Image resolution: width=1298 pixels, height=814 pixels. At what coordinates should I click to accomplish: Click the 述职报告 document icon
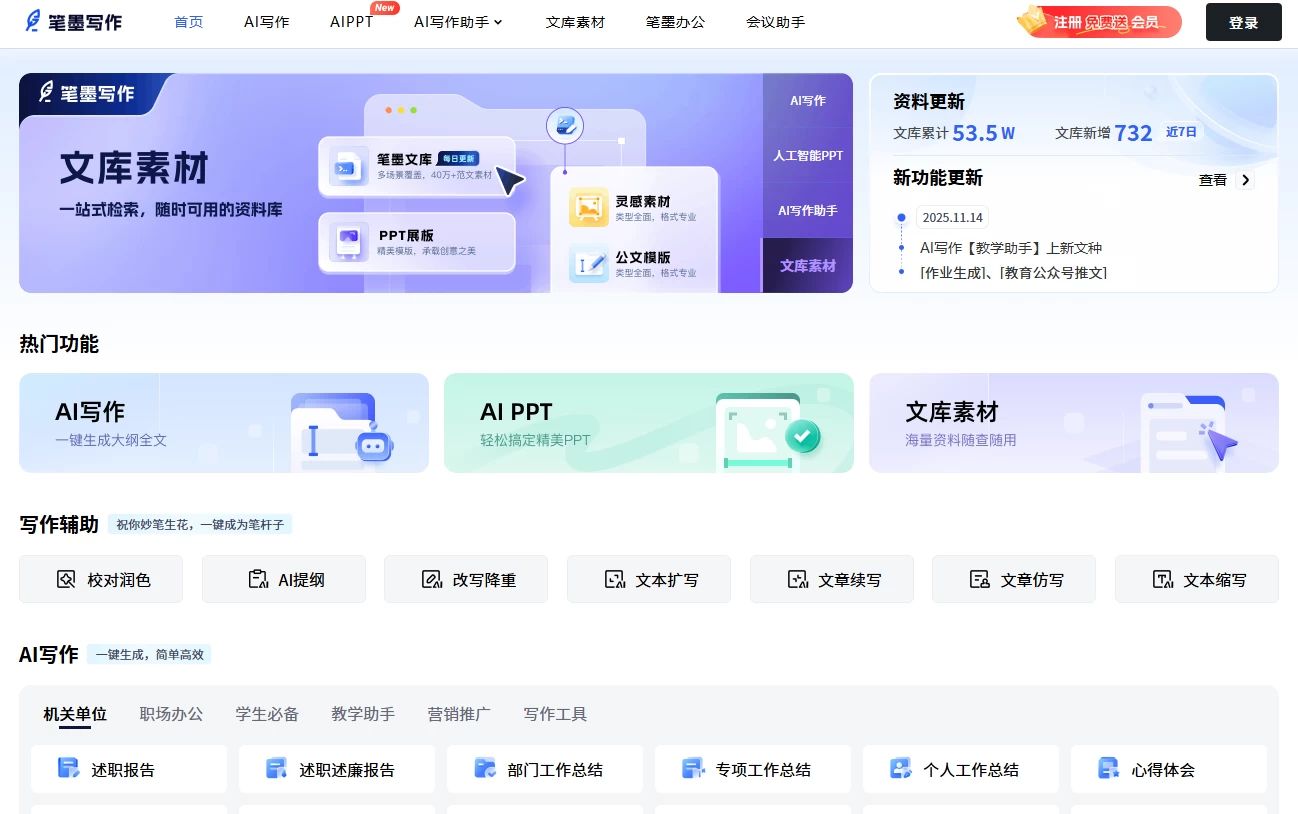tap(68, 769)
